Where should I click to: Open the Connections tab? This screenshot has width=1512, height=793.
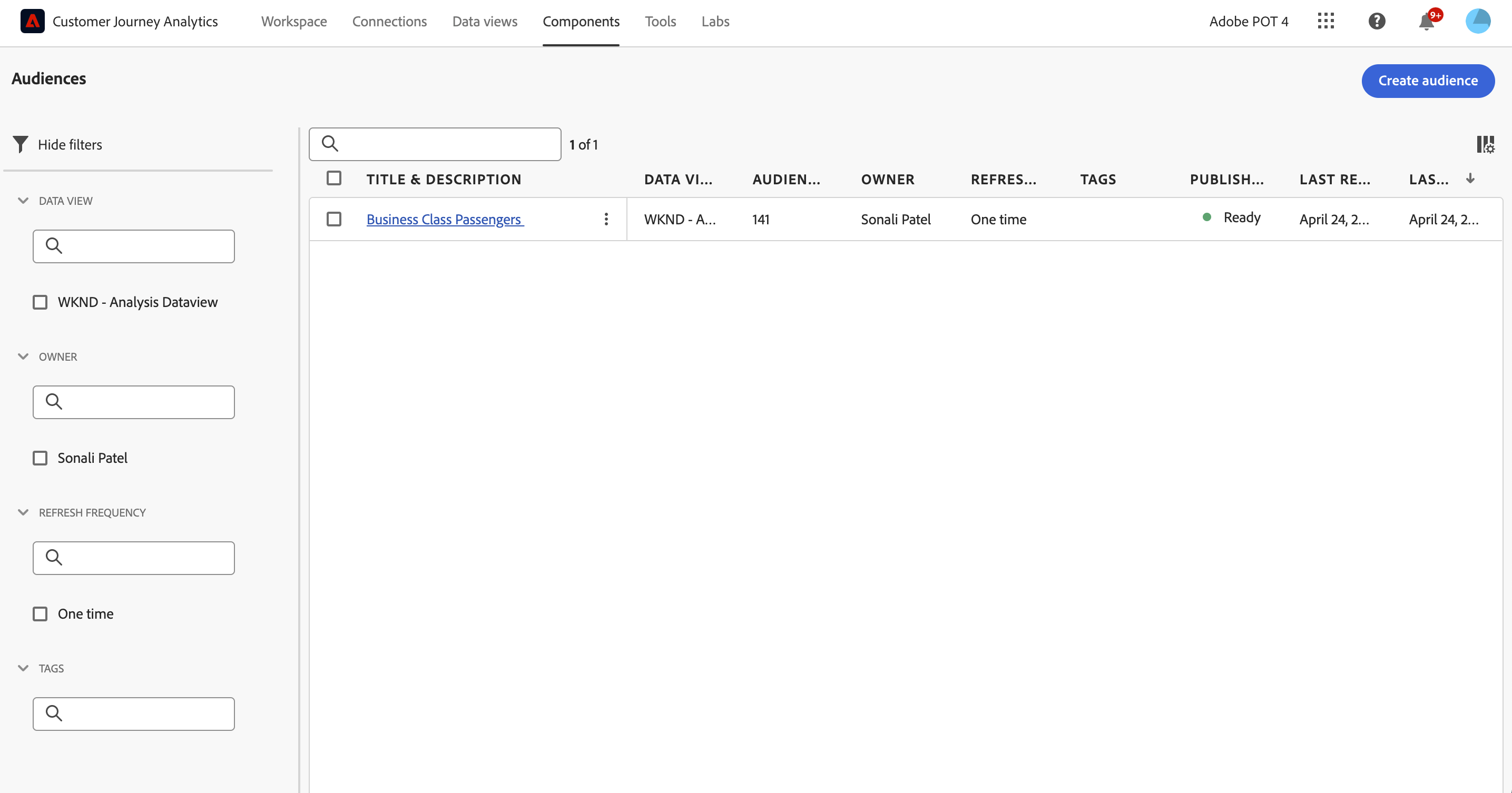[x=389, y=22]
